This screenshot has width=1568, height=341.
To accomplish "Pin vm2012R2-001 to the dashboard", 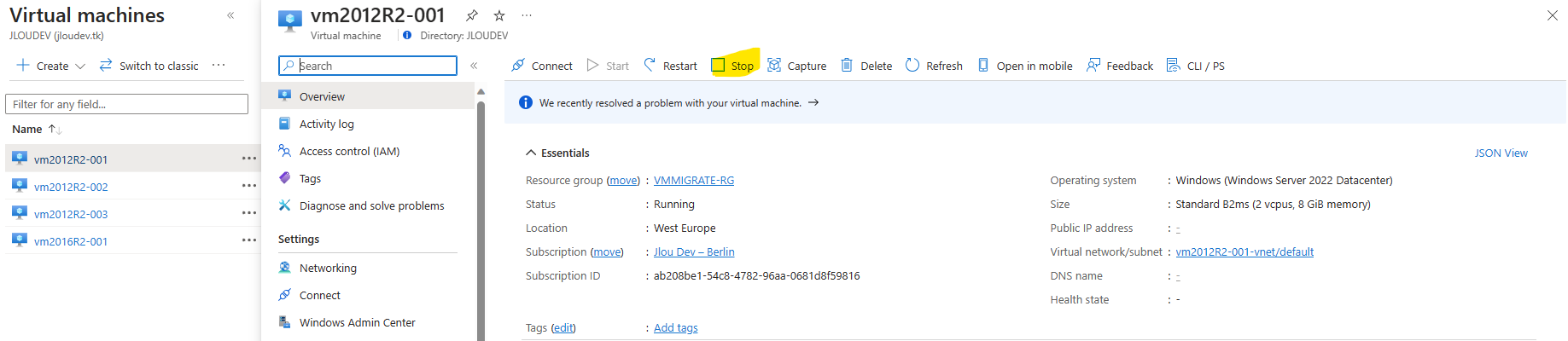I will tap(472, 15).
